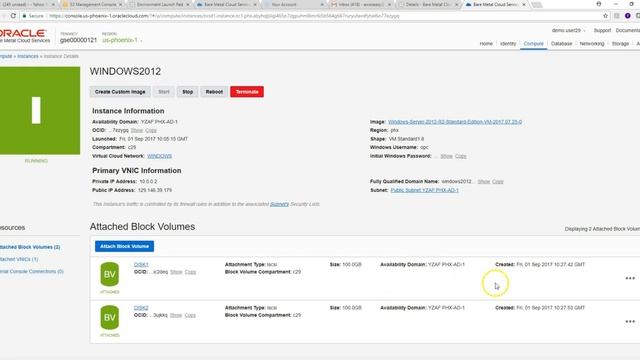
Task: Bookmark this page with the star icon
Action: click(605, 16)
